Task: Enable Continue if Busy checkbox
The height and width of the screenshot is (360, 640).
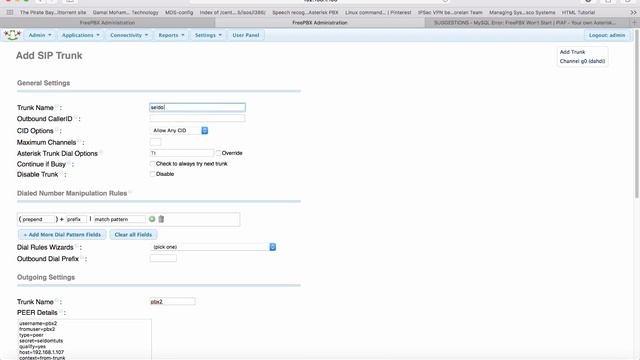Action: tap(152, 164)
